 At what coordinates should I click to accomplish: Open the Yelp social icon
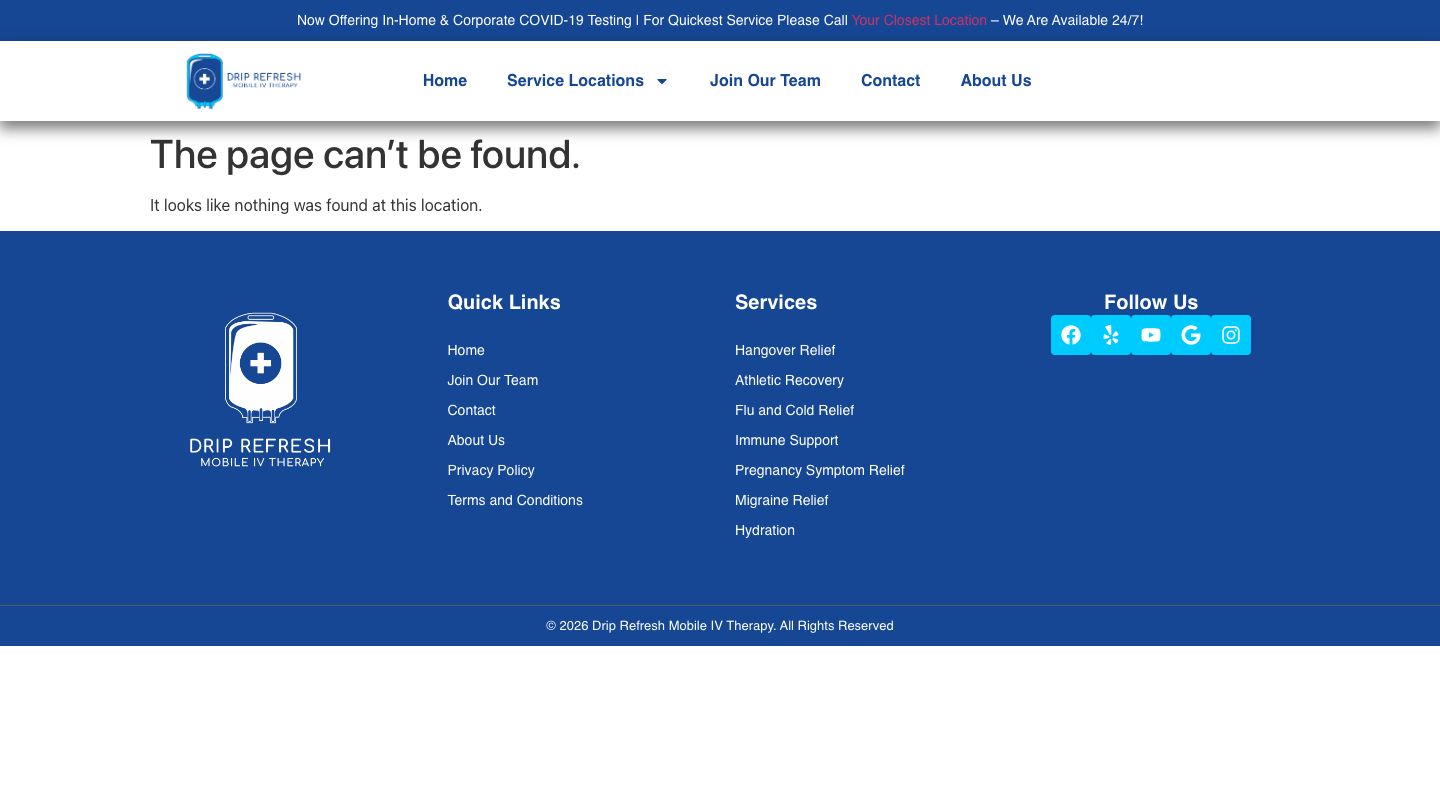[1110, 335]
